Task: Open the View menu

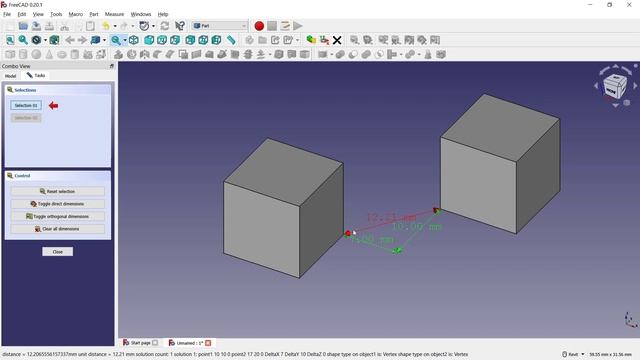Action: [x=38, y=14]
